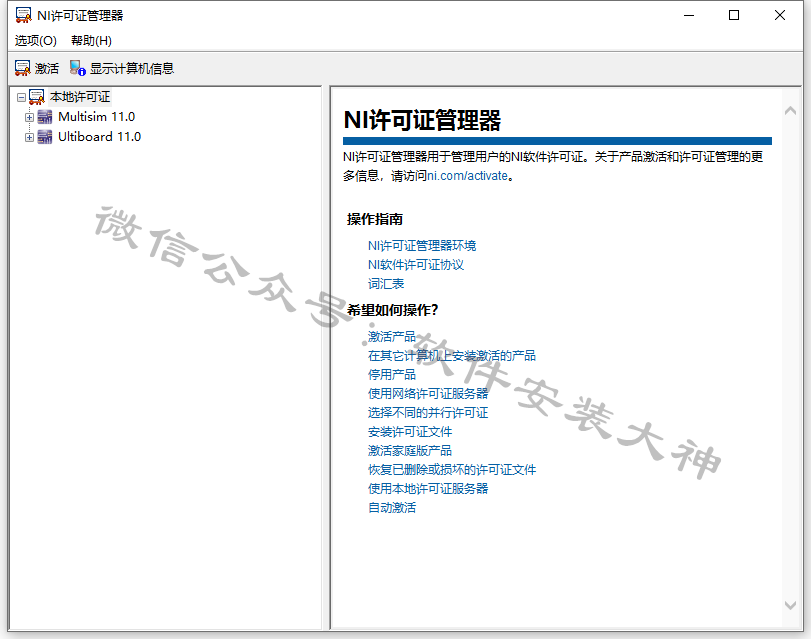Click the Multisim 11.0 product icon
The width and height of the screenshot is (811, 639).
pos(45,117)
